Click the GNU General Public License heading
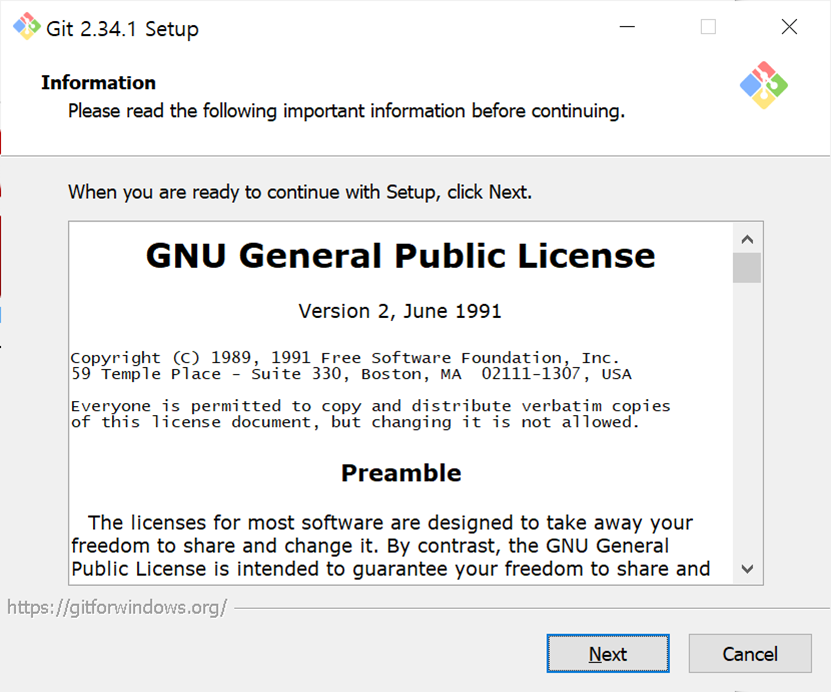Viewport: 831px width, 692px height. click(x=401, y=256)
